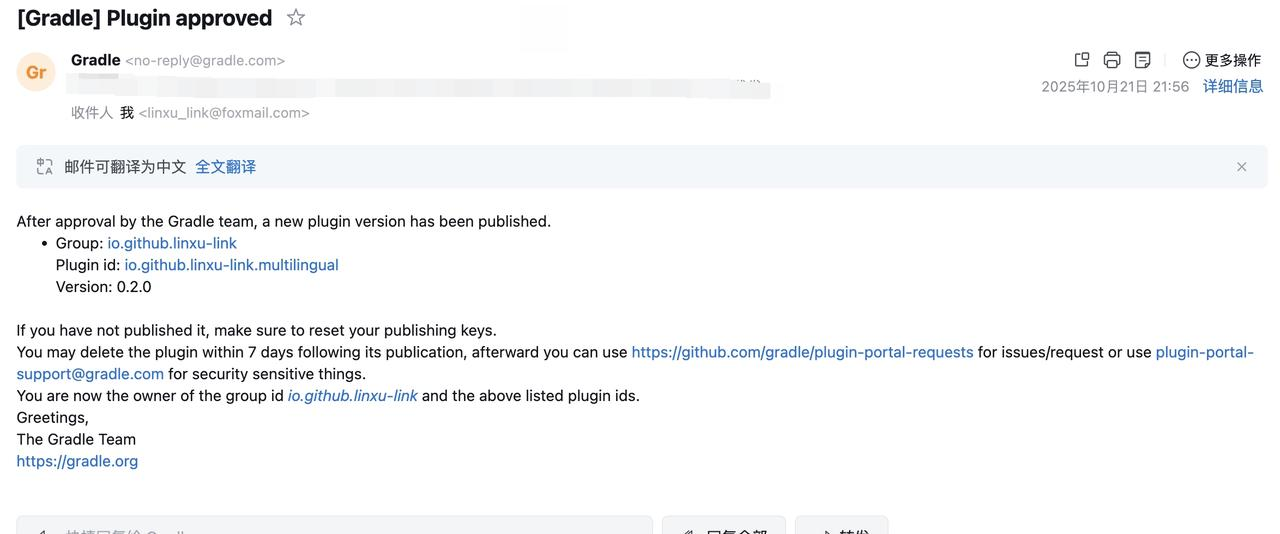The image size is (1280, 534).
Task: Click 全文翻译 to translate email
Action: (x=225, y=167)
